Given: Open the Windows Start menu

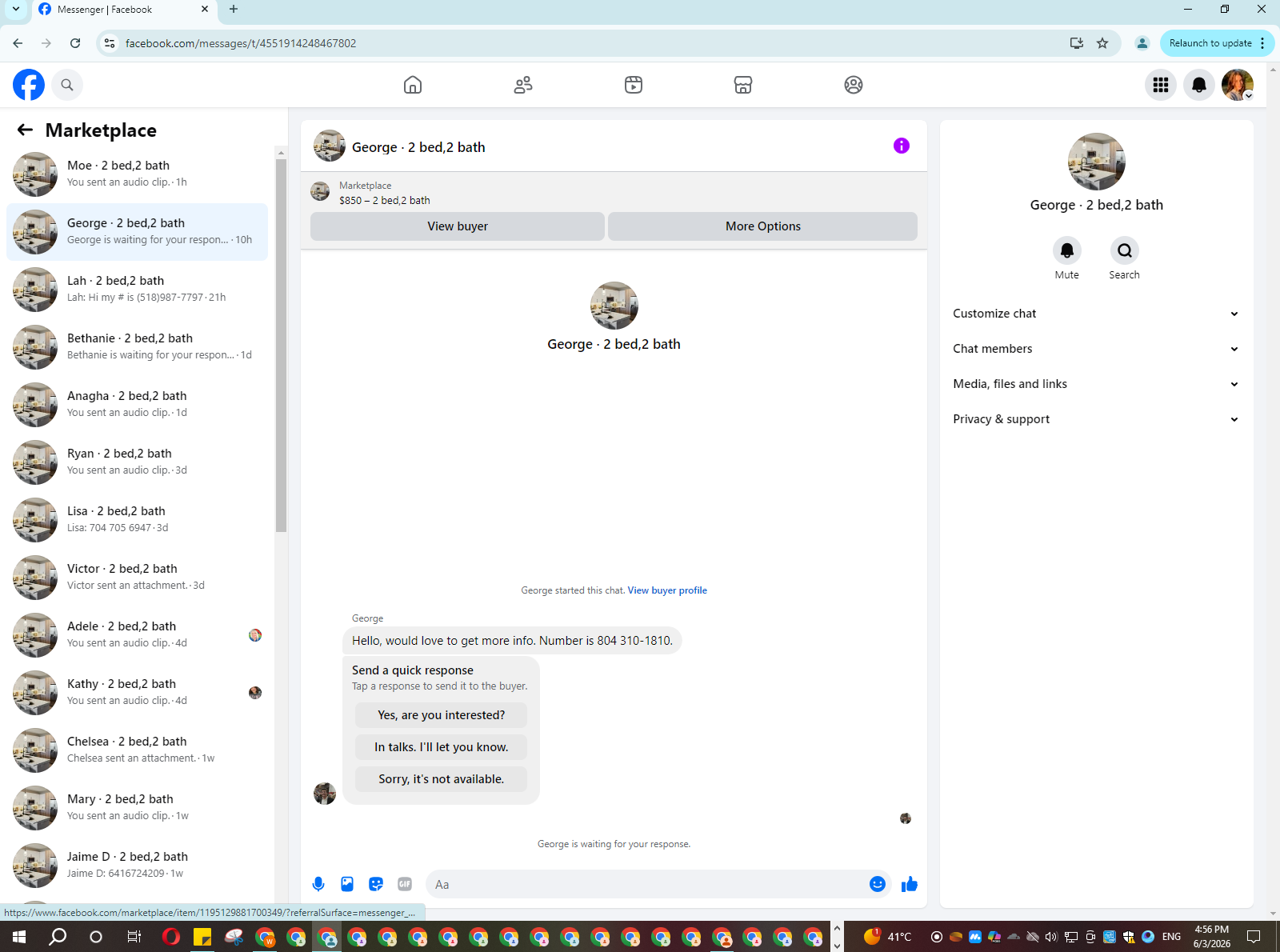Looking at the screenshot, I should (x=19, y=937).
